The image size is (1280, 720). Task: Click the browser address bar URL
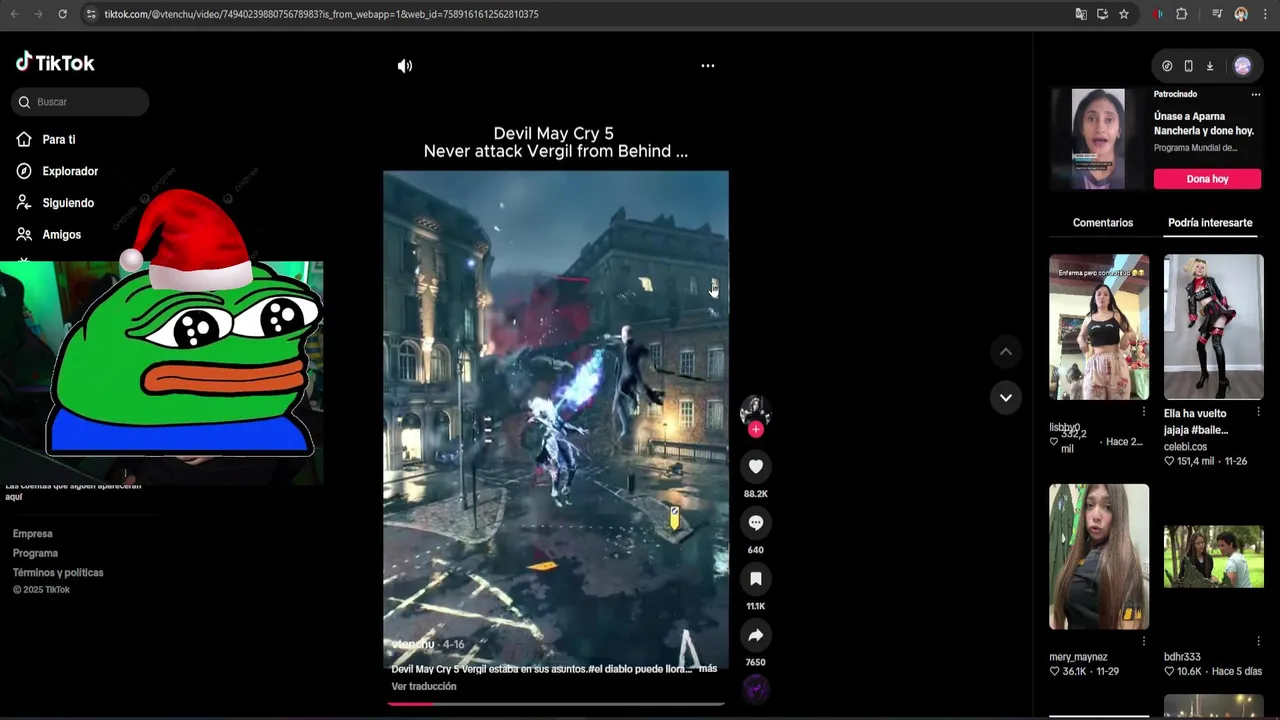(x=321, y=14)
